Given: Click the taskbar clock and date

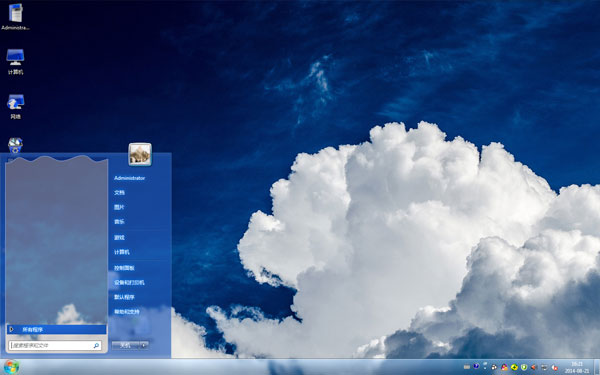Looking at the screenshot, I should click(x=577, y=367).
